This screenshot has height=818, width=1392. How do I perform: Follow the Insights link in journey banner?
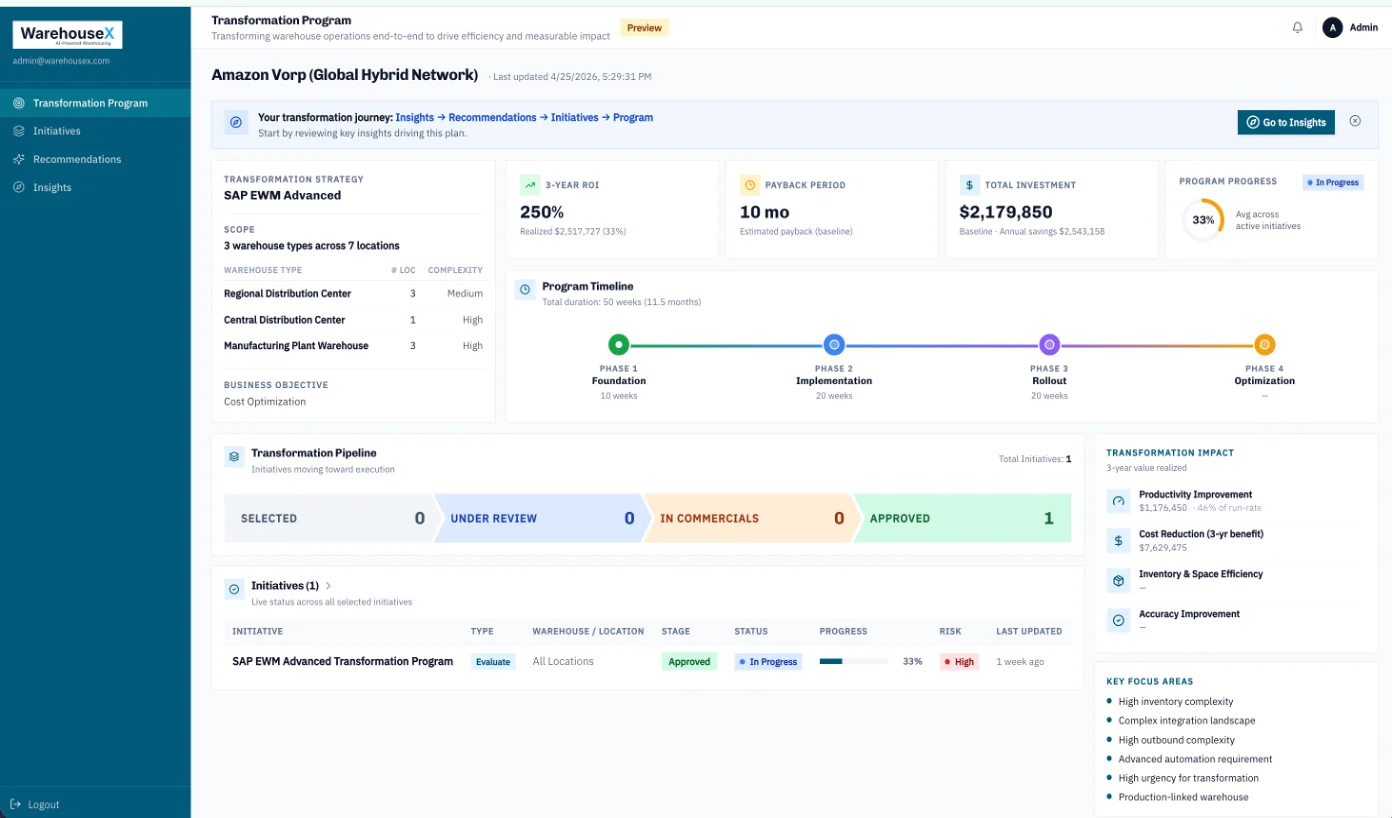point(415,117)
